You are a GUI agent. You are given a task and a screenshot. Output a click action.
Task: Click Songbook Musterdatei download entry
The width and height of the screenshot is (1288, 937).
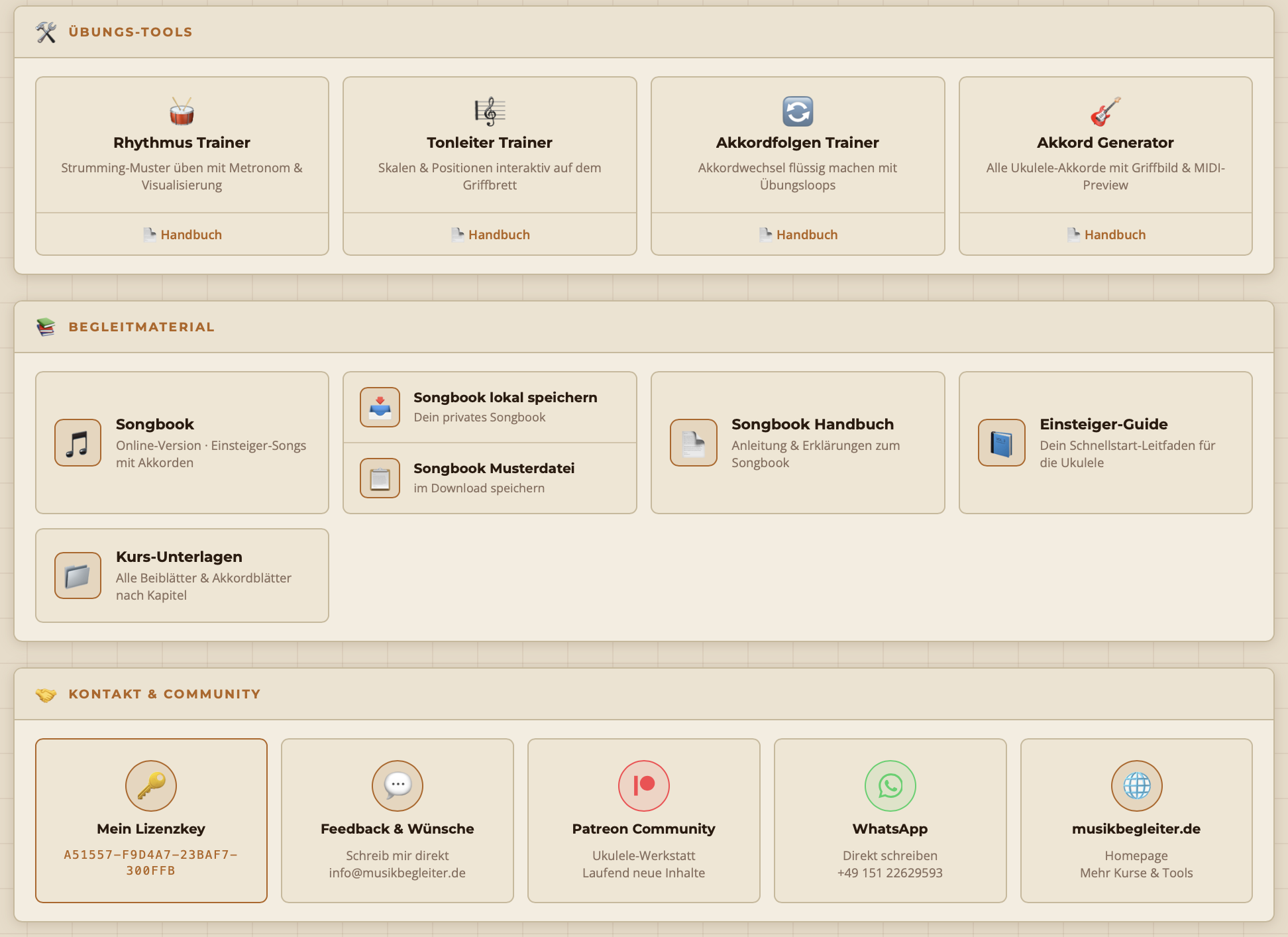pyautogui.click(x=490, y=478)
